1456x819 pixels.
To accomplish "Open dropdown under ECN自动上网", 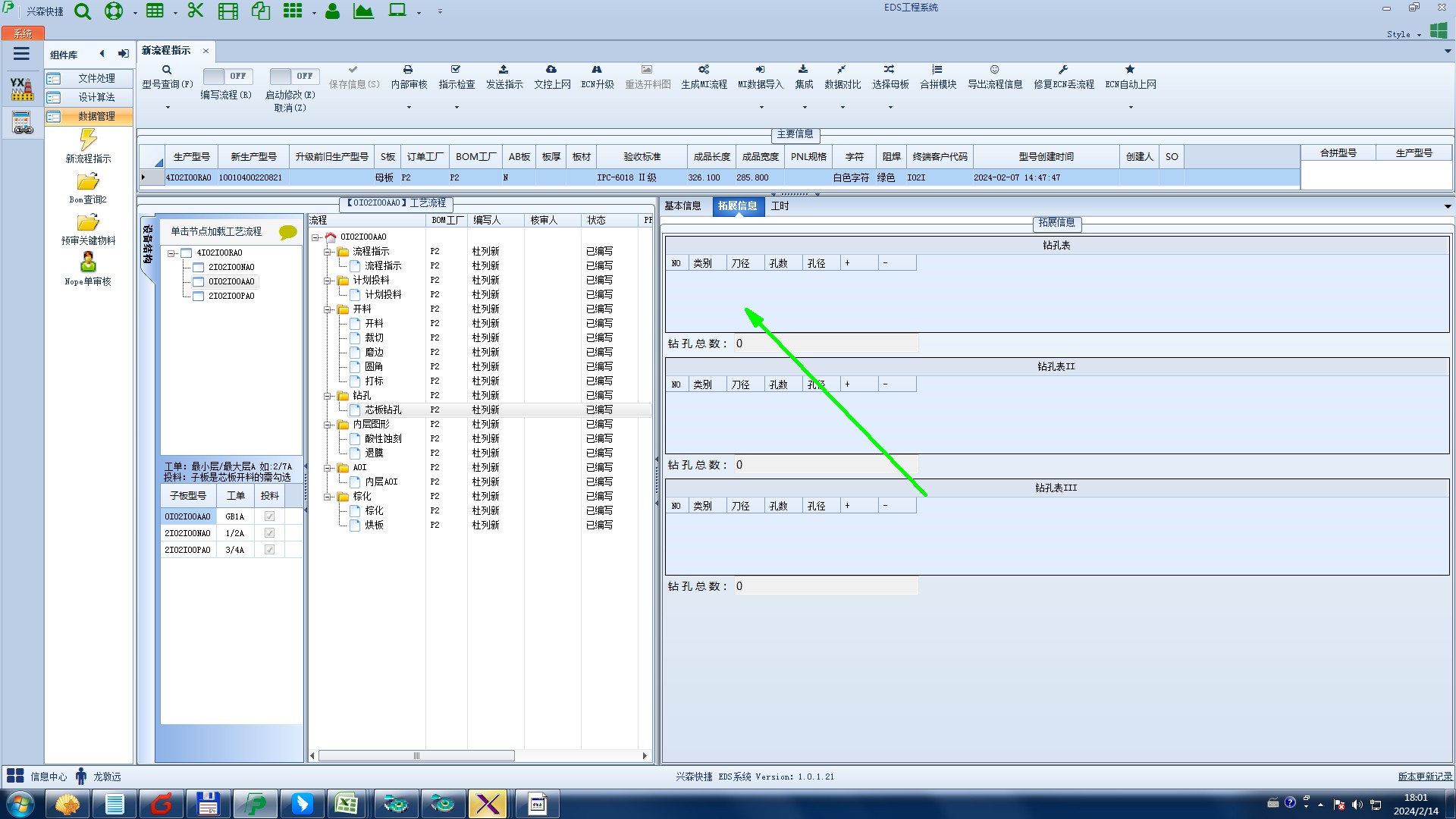I will coord(1131,108).
